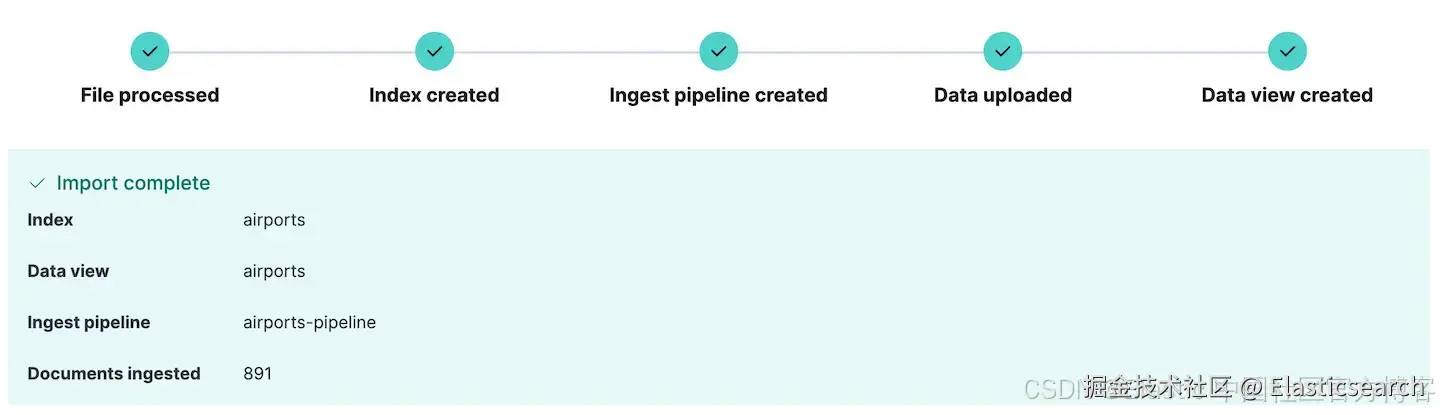Click the Import complete checkmark icon
This screenshot has height=415, width=1440.
click(37, 184)
